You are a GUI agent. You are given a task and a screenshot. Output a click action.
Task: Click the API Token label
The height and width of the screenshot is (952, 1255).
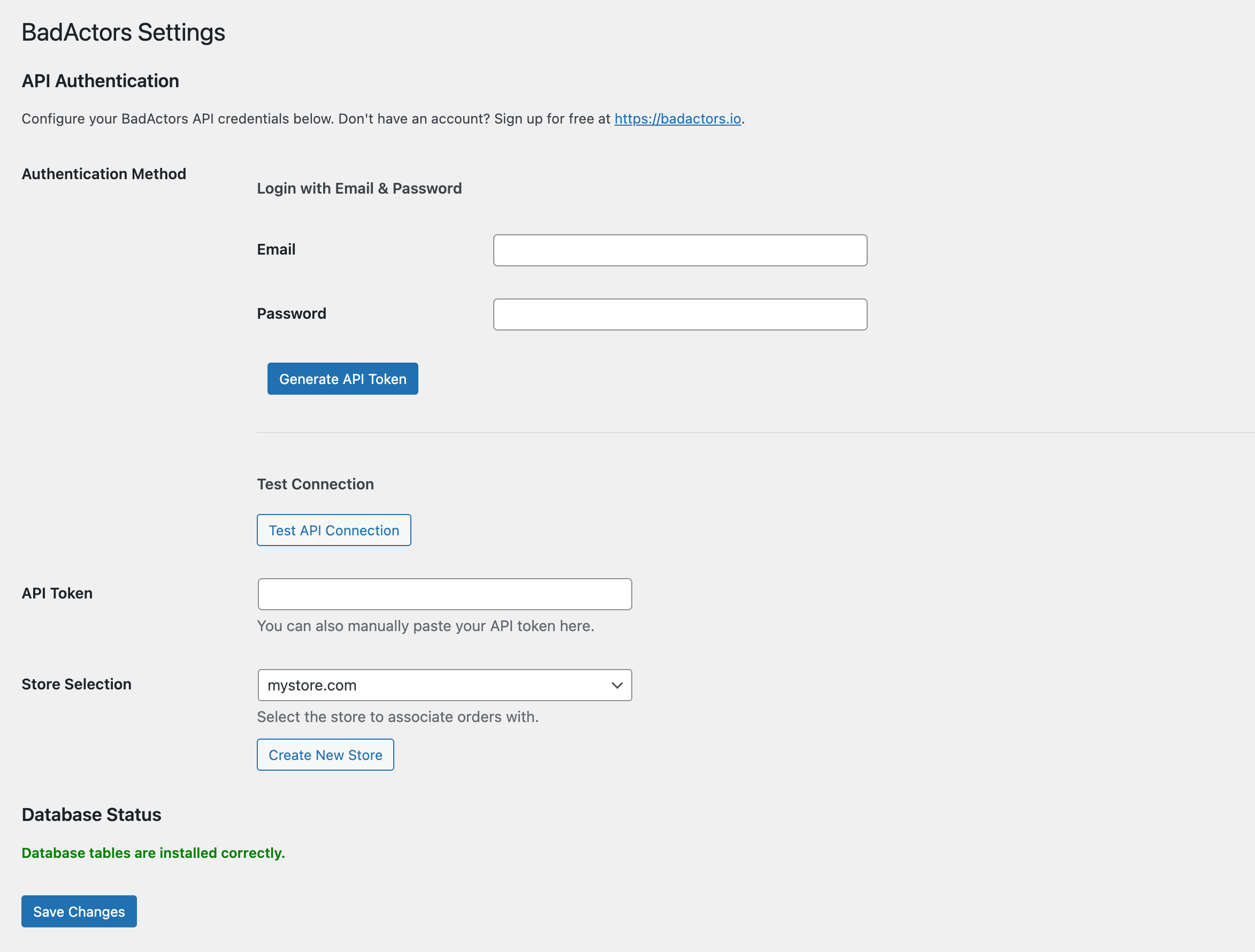pos(57,594)
